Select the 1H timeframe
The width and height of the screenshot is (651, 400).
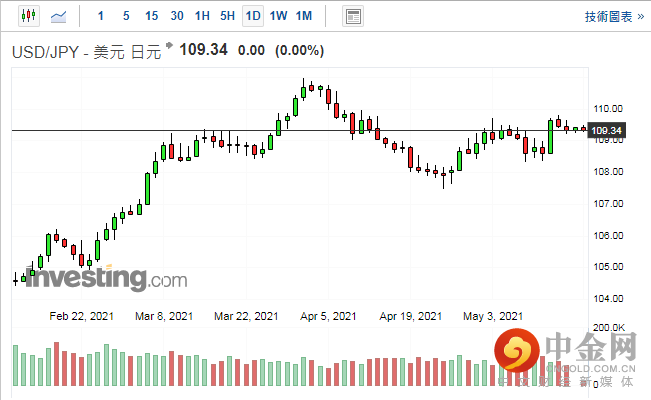tap(202, 16)
